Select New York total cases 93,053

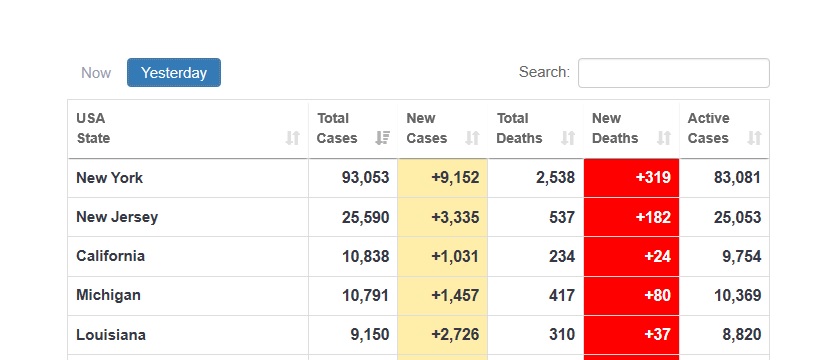pos(365,178)
